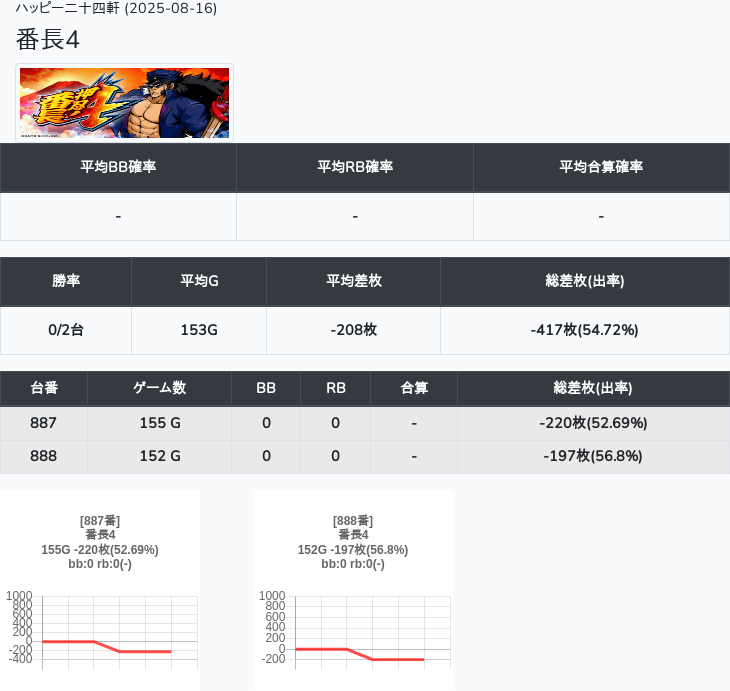Open the [888番] slump graph
Screen dimensions: 730x691
click(x=353, y=588)
